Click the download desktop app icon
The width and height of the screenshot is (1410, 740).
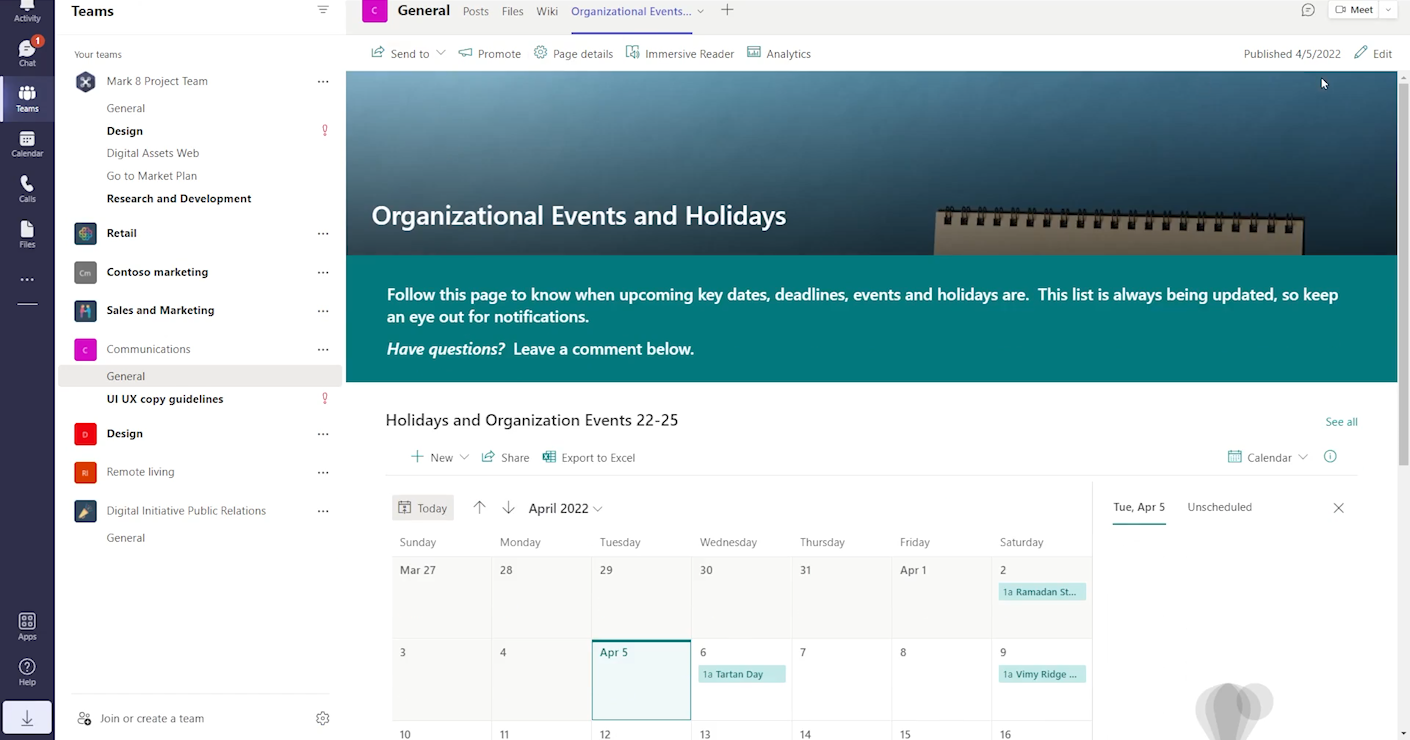click(27, 718)
